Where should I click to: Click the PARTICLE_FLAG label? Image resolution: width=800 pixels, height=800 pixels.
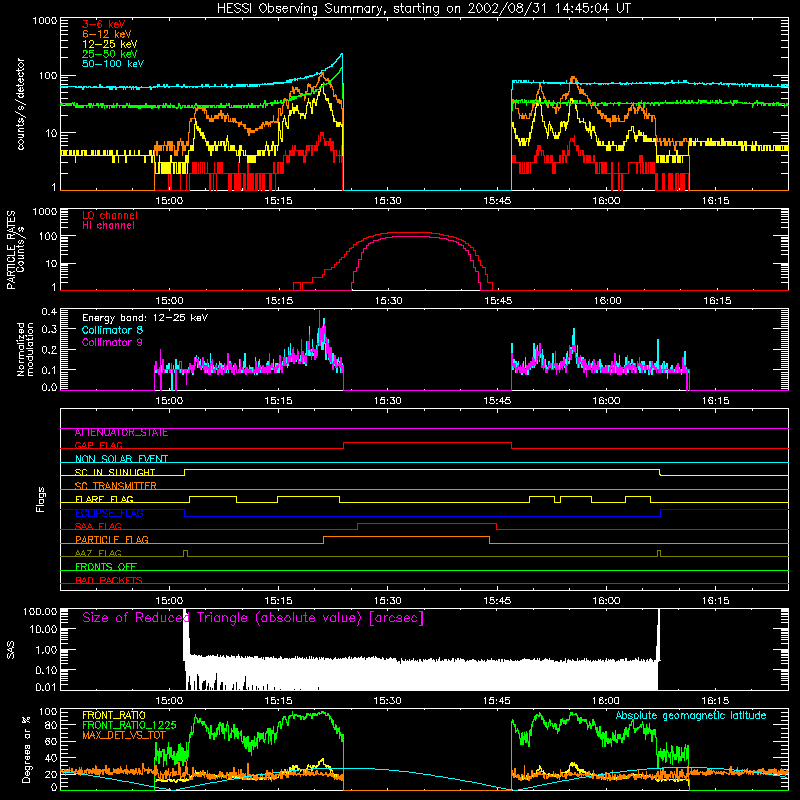pyautogui.click(x=112, y=540)
